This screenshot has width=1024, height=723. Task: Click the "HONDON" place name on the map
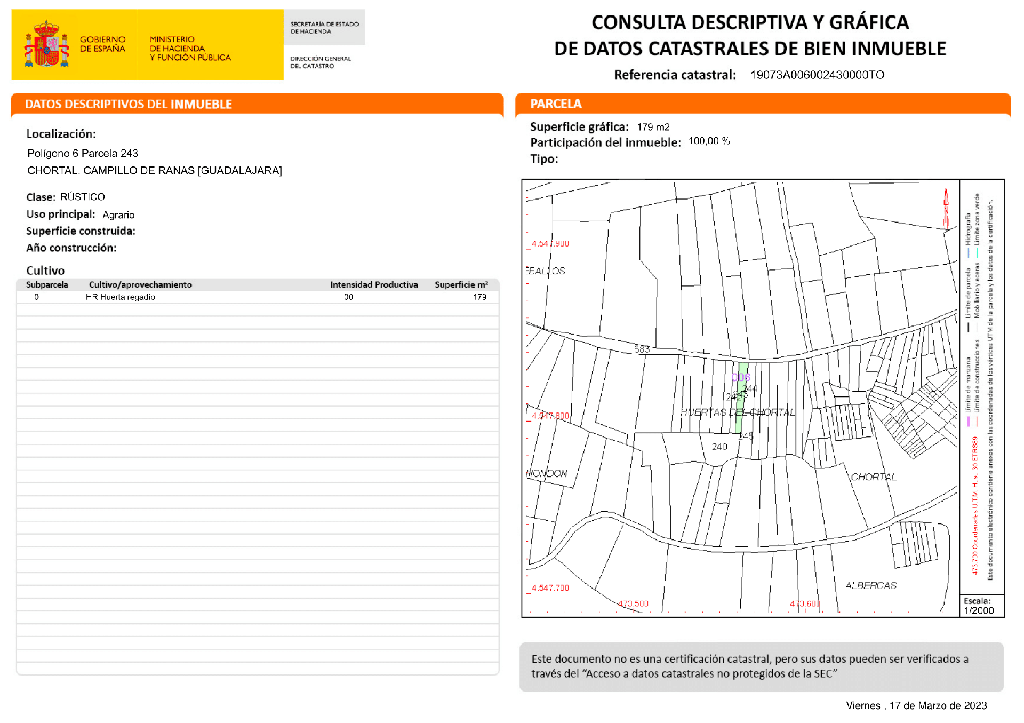click(x=547, y=474)
